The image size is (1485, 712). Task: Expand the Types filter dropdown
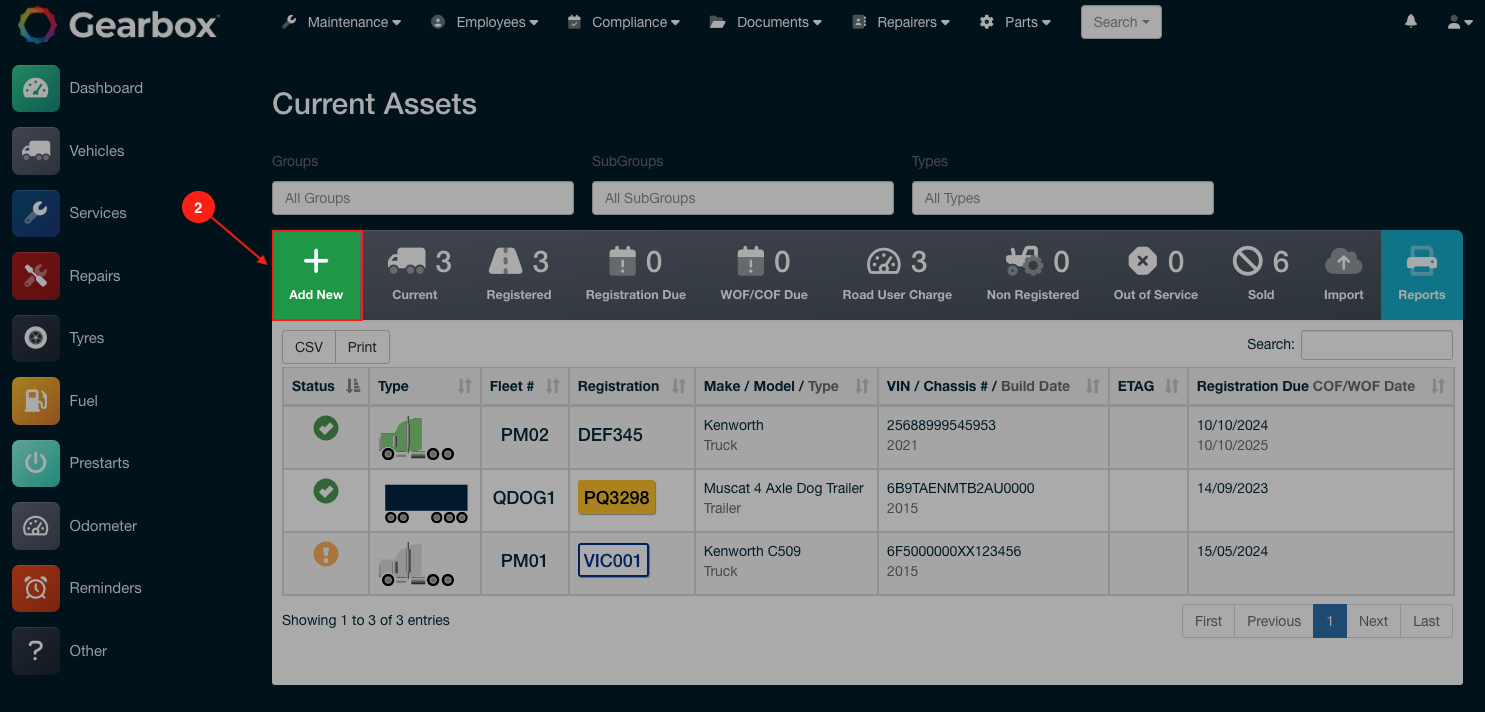(x=1062, y=197)
